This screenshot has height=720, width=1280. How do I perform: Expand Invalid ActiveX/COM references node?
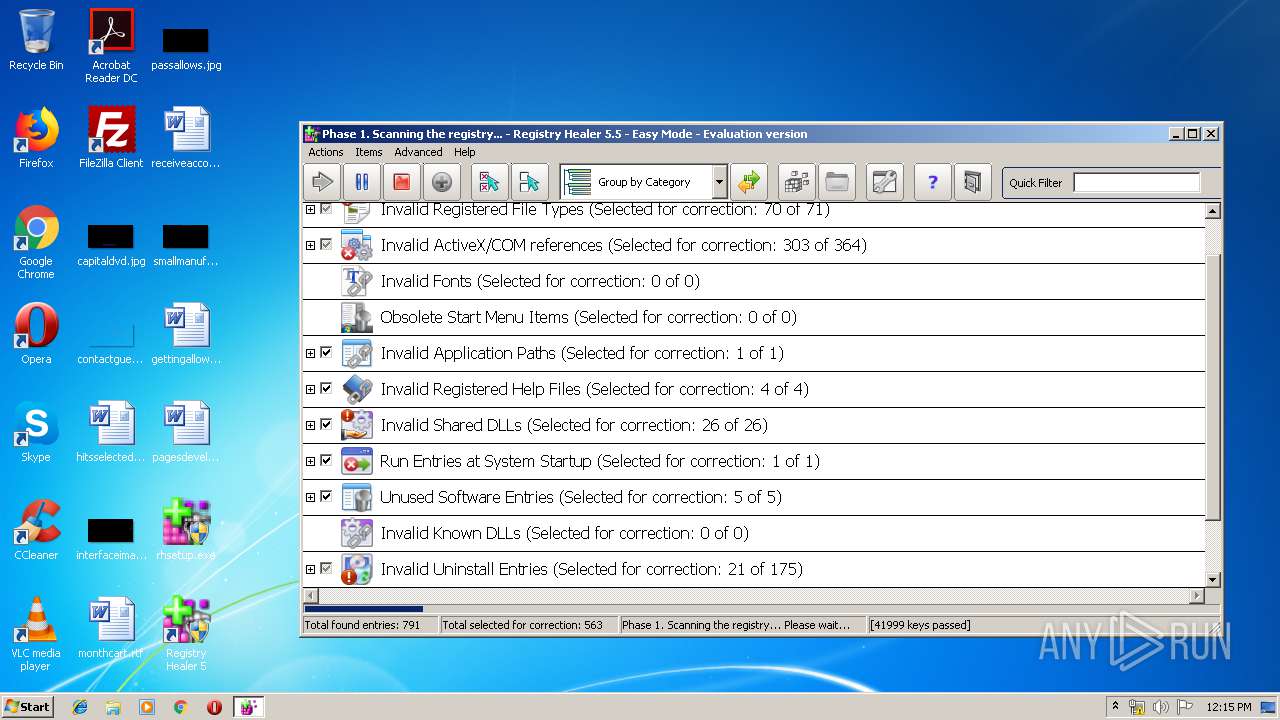pos(310,245)
